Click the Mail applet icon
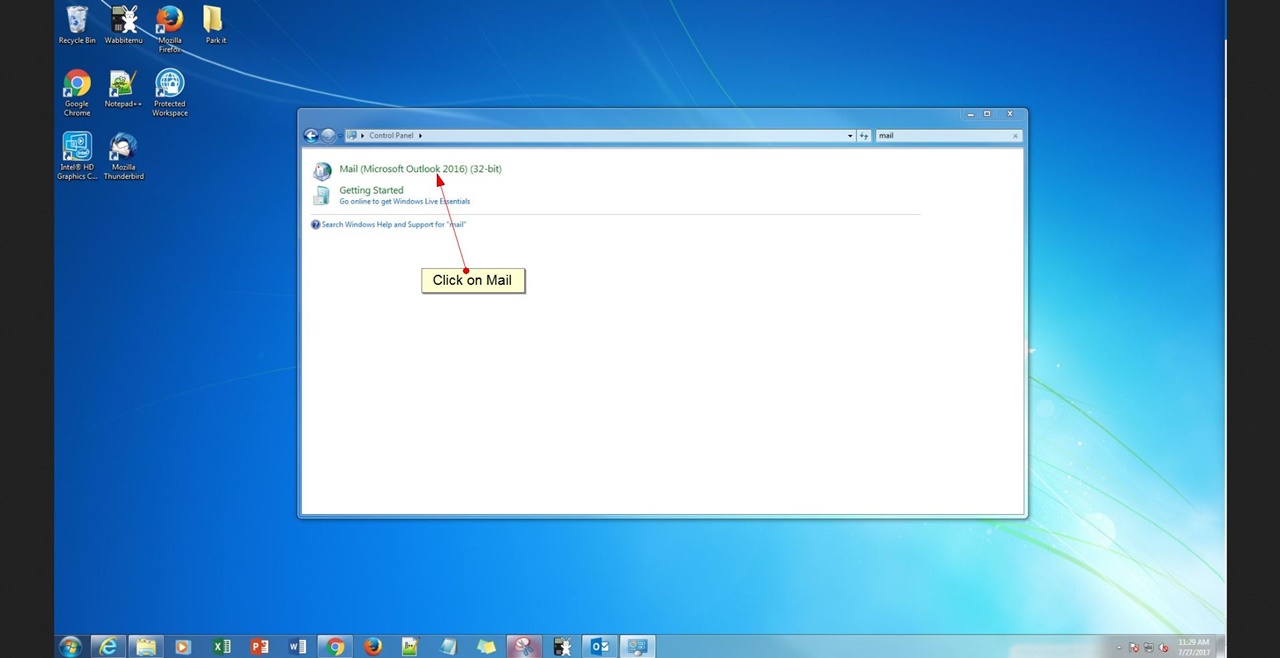 pyautogui.click(x=322, y=170)
